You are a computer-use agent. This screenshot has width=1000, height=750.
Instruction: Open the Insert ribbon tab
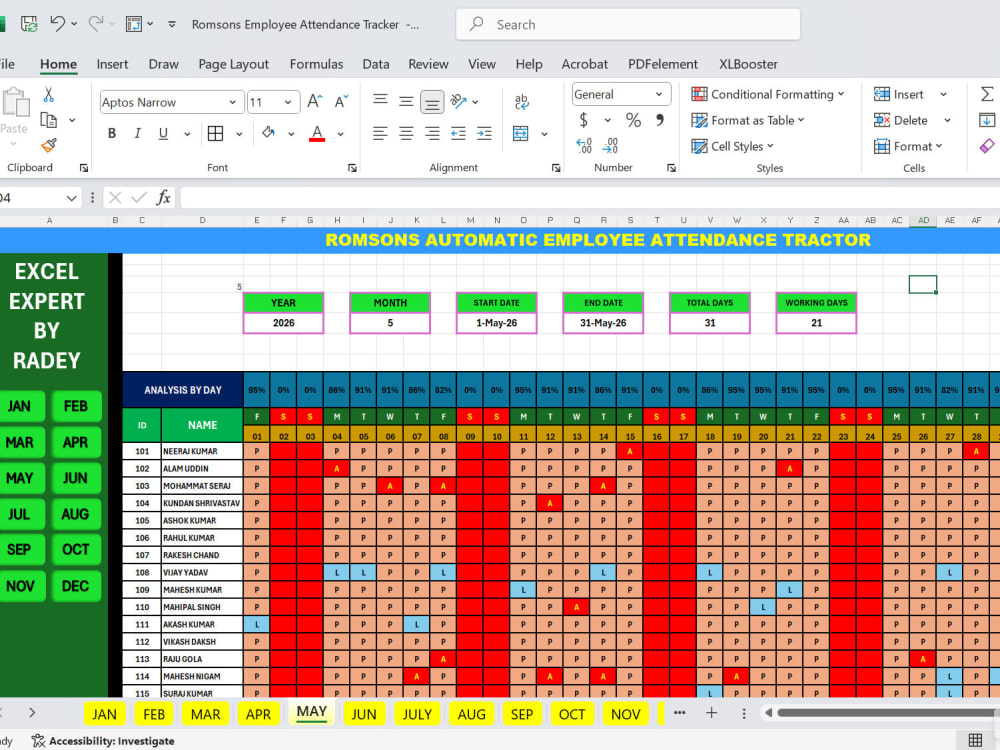point(112,64)
